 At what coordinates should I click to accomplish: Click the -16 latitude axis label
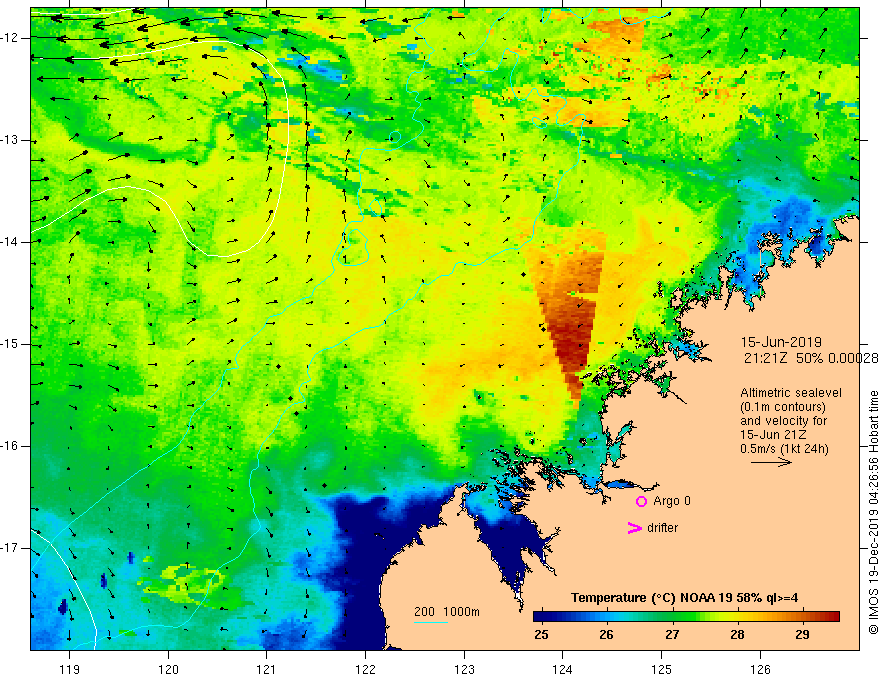(x=10, y=447)
